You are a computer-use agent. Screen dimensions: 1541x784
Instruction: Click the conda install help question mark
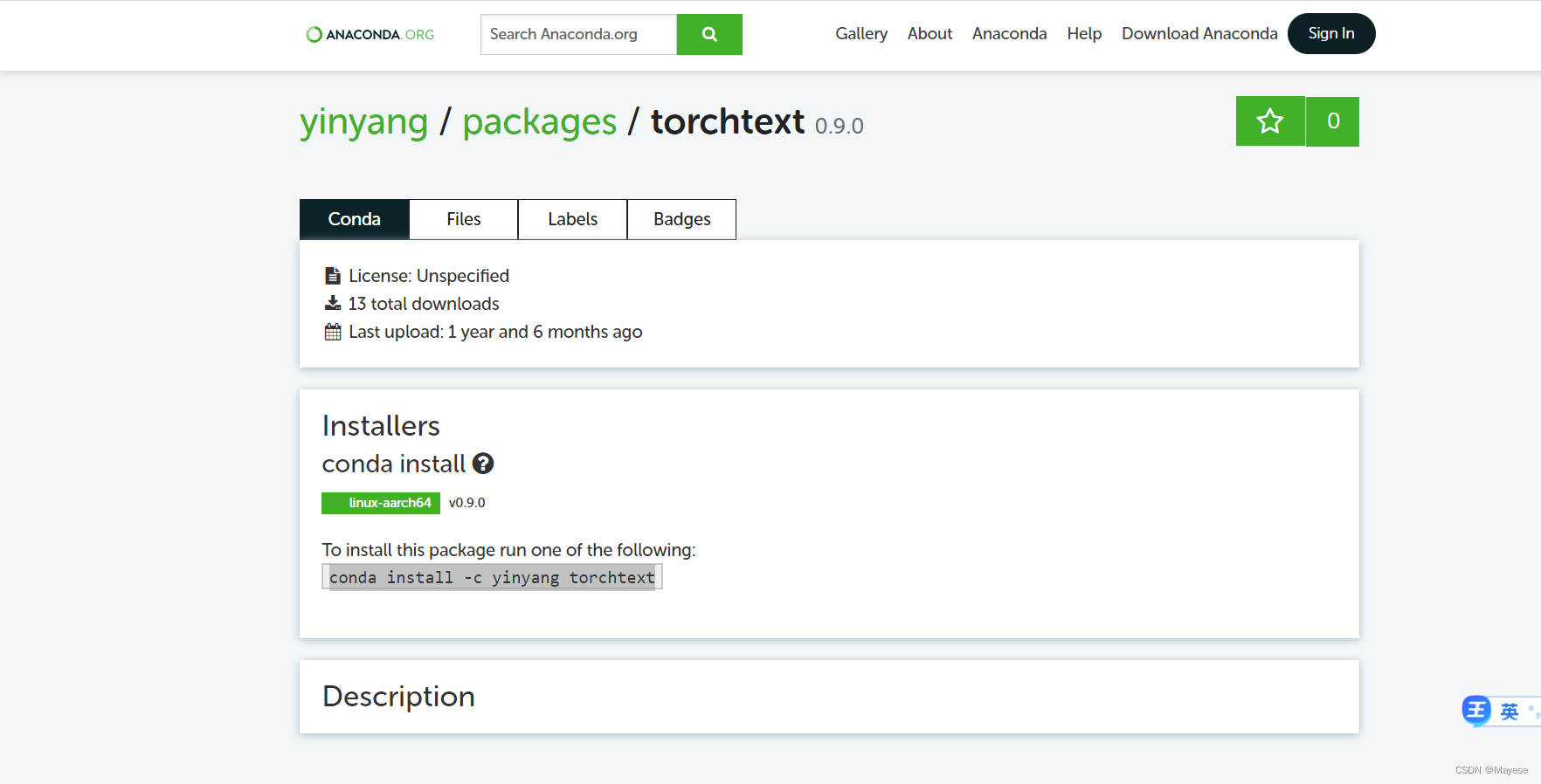click(483, 464)
